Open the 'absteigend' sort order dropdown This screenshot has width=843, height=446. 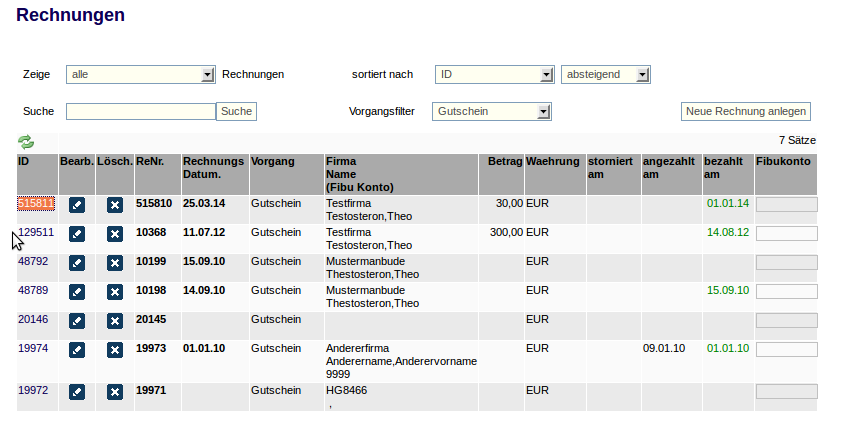[x=606, y=74]
